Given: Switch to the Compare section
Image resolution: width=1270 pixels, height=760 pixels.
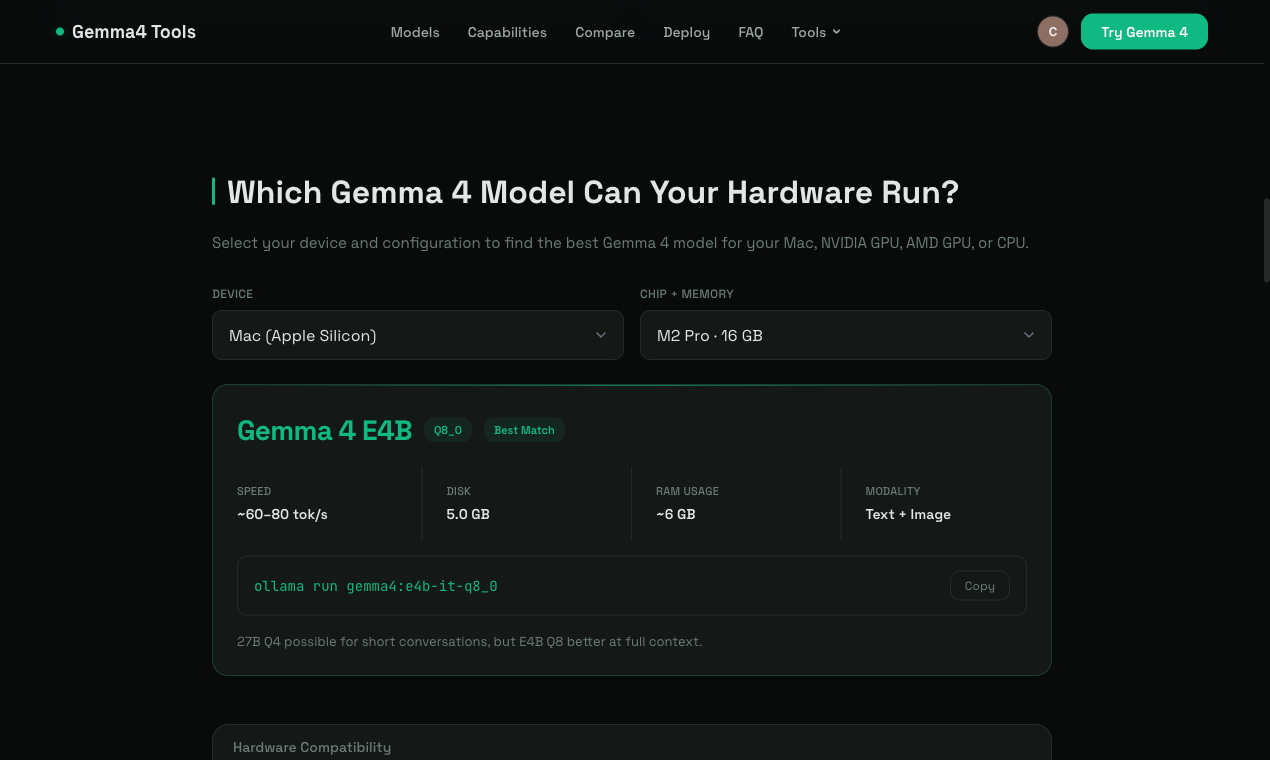Looking at the screenshot, I should click(x=604, y=31).
